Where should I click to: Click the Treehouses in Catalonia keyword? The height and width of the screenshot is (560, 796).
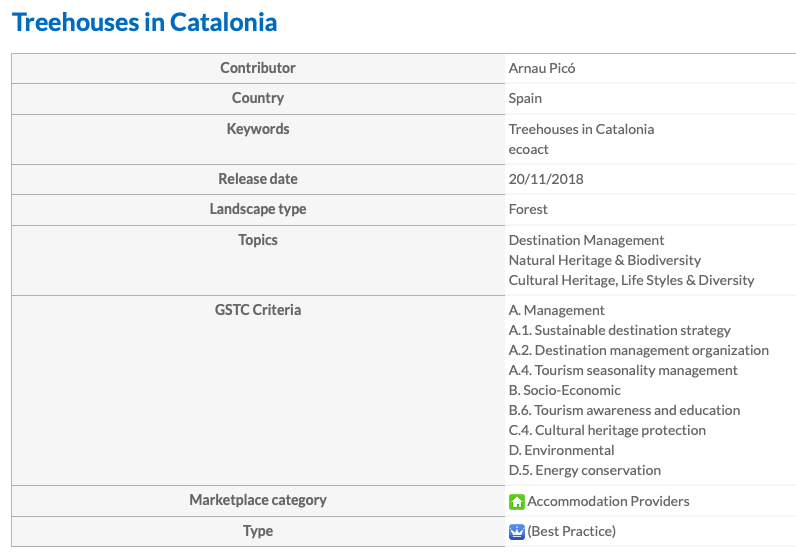click(x=581, y=129)
